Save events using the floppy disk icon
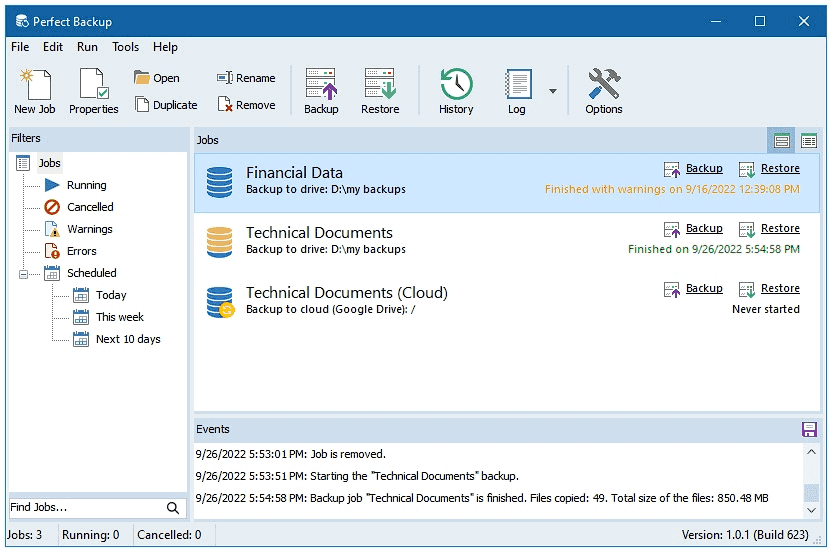 (809, 429)
